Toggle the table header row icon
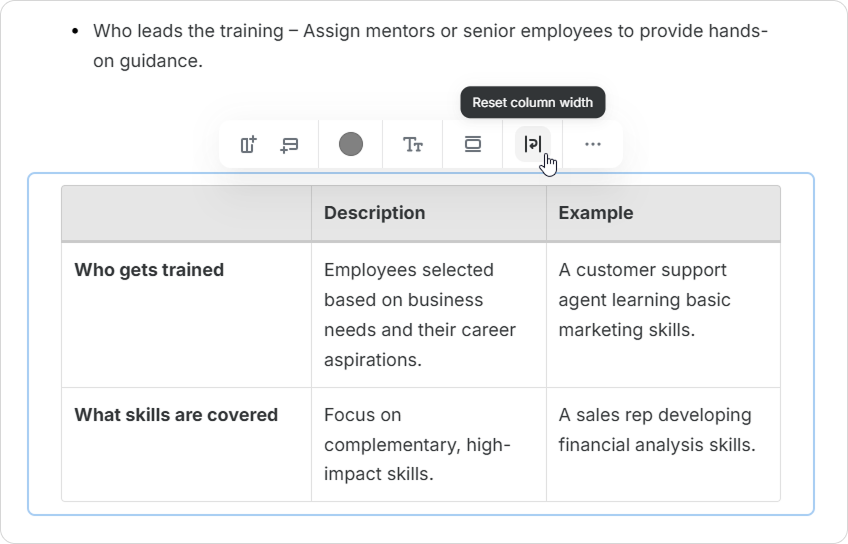This screenshot has height=544, width=848. (473, 145)
